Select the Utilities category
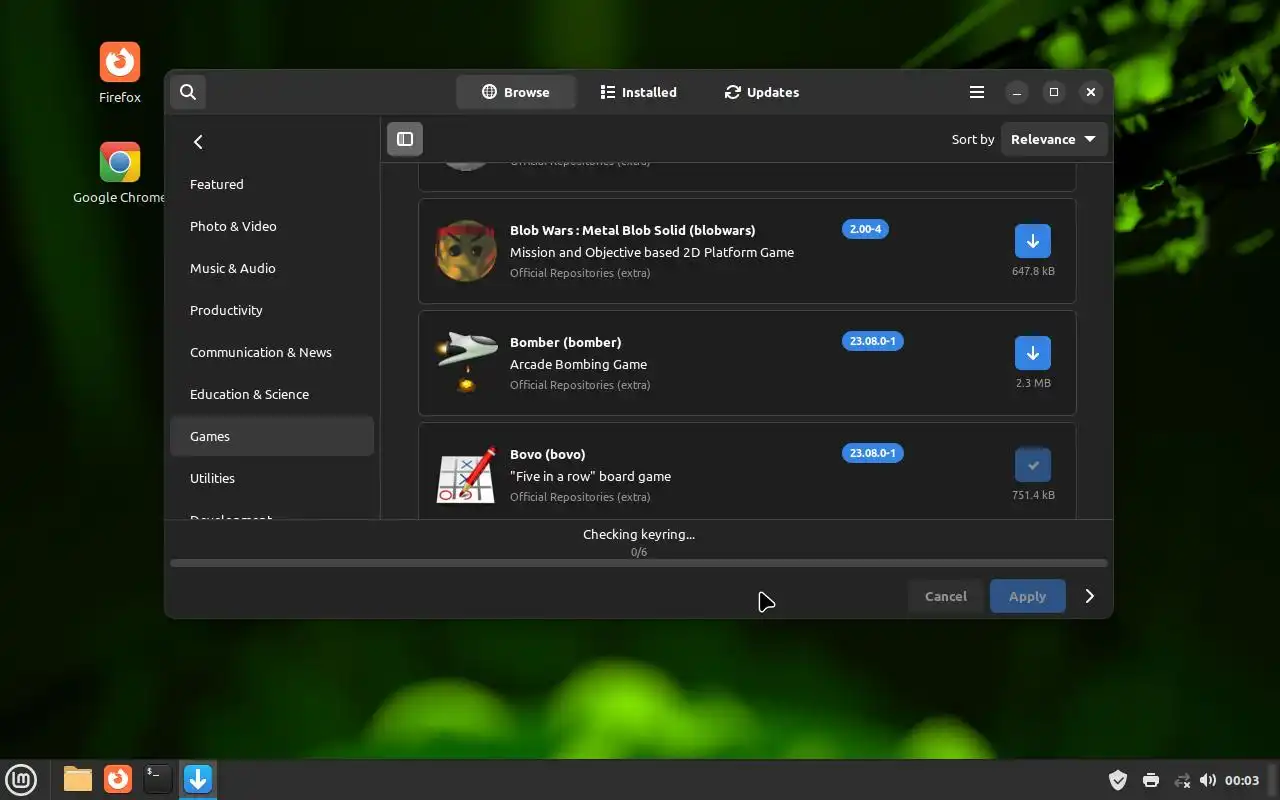 point(272,478)
